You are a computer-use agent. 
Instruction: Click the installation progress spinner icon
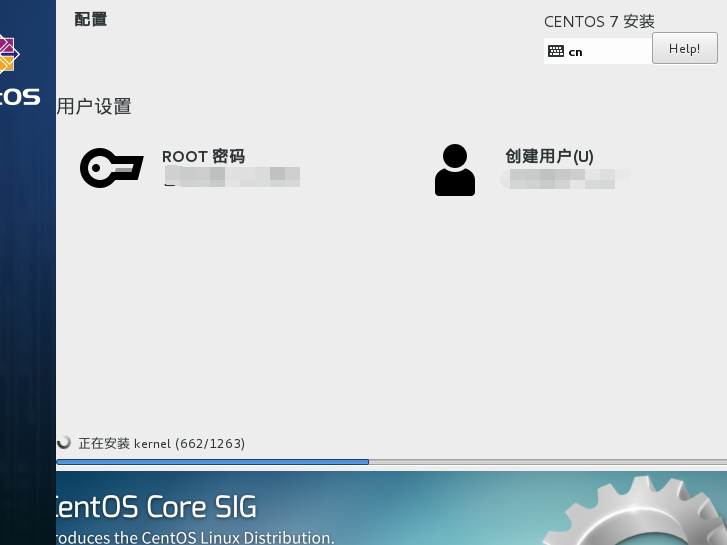pos(64,442)
